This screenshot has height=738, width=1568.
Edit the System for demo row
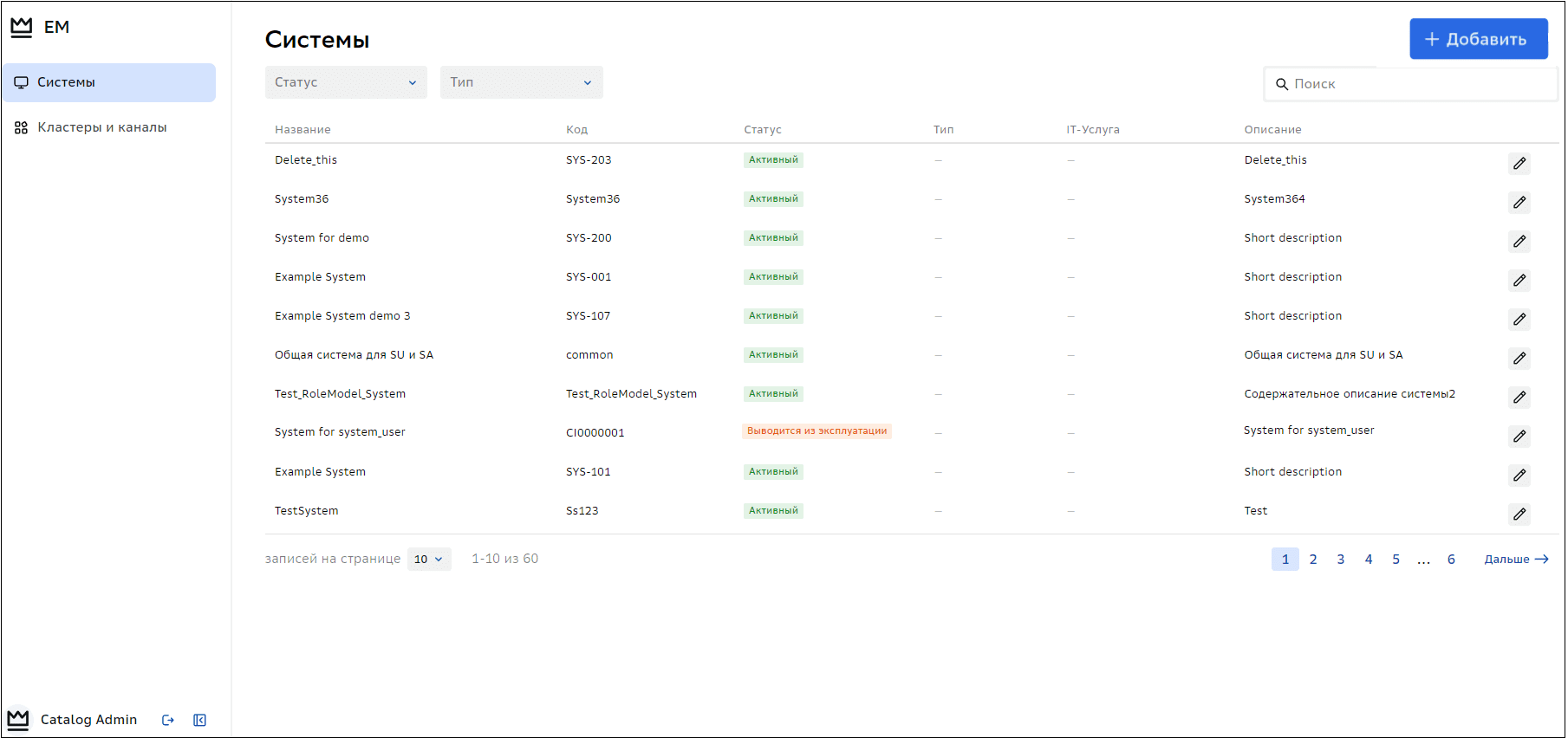[x=1519, y=242]
